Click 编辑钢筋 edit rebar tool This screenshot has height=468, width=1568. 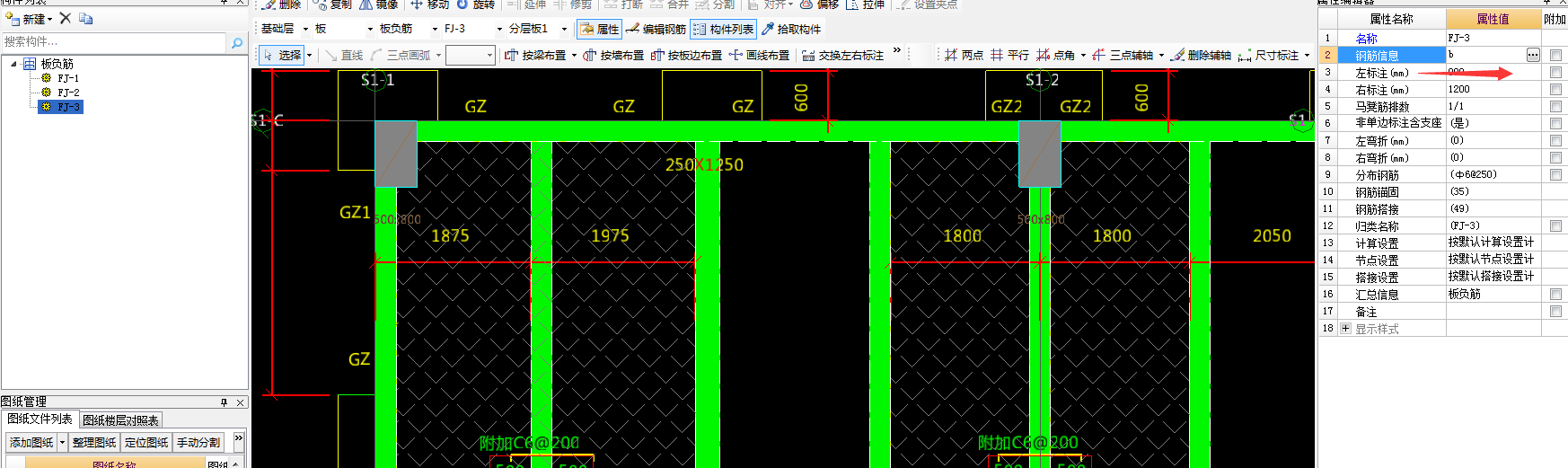point(656,30)
